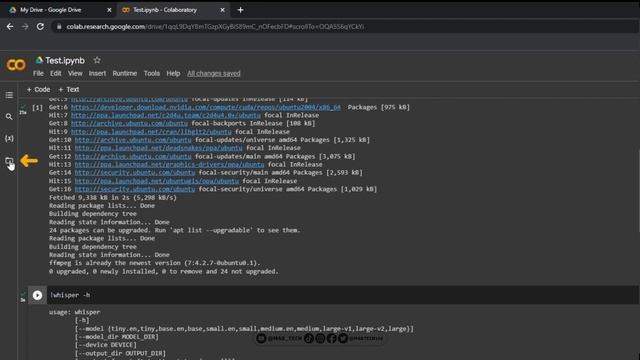Image resolution: width=640 pixels, height=360 pixels.
Task: Click the browser address bar URL
Action: click(215, 27)
